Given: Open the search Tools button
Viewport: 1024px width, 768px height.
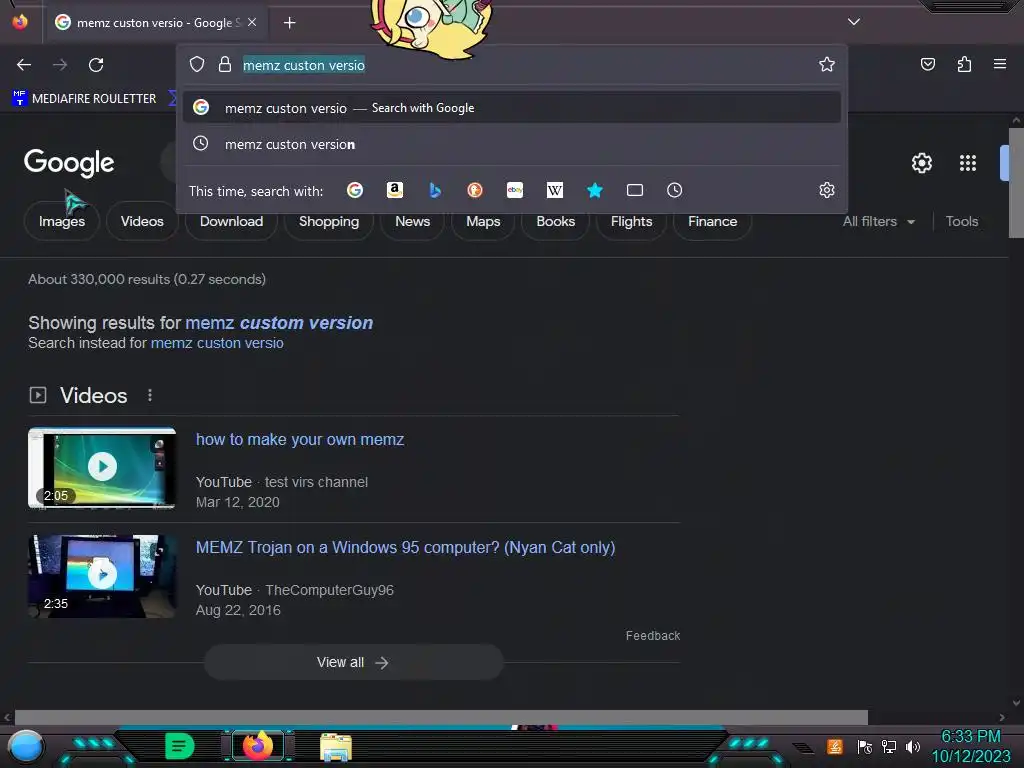Looking at the screenshot, I should coord(961,221).
